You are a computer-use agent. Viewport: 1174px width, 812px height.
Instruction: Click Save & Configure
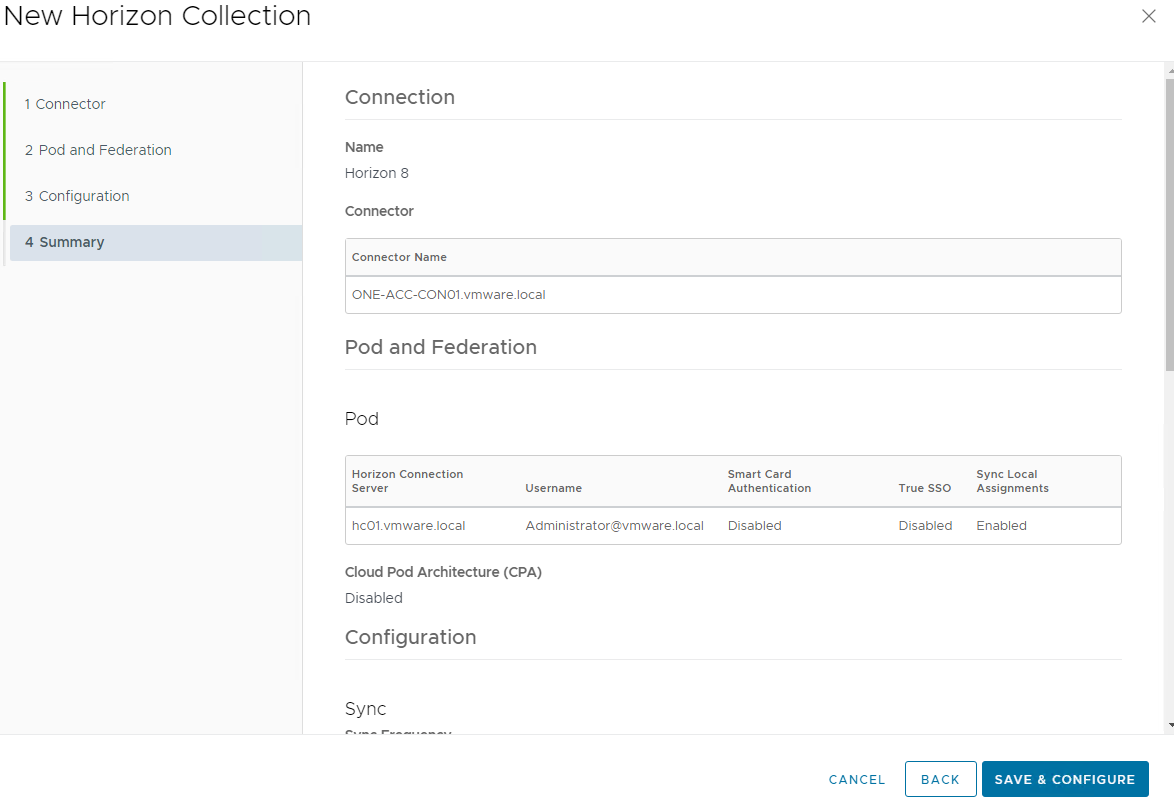coord(1064,779)
